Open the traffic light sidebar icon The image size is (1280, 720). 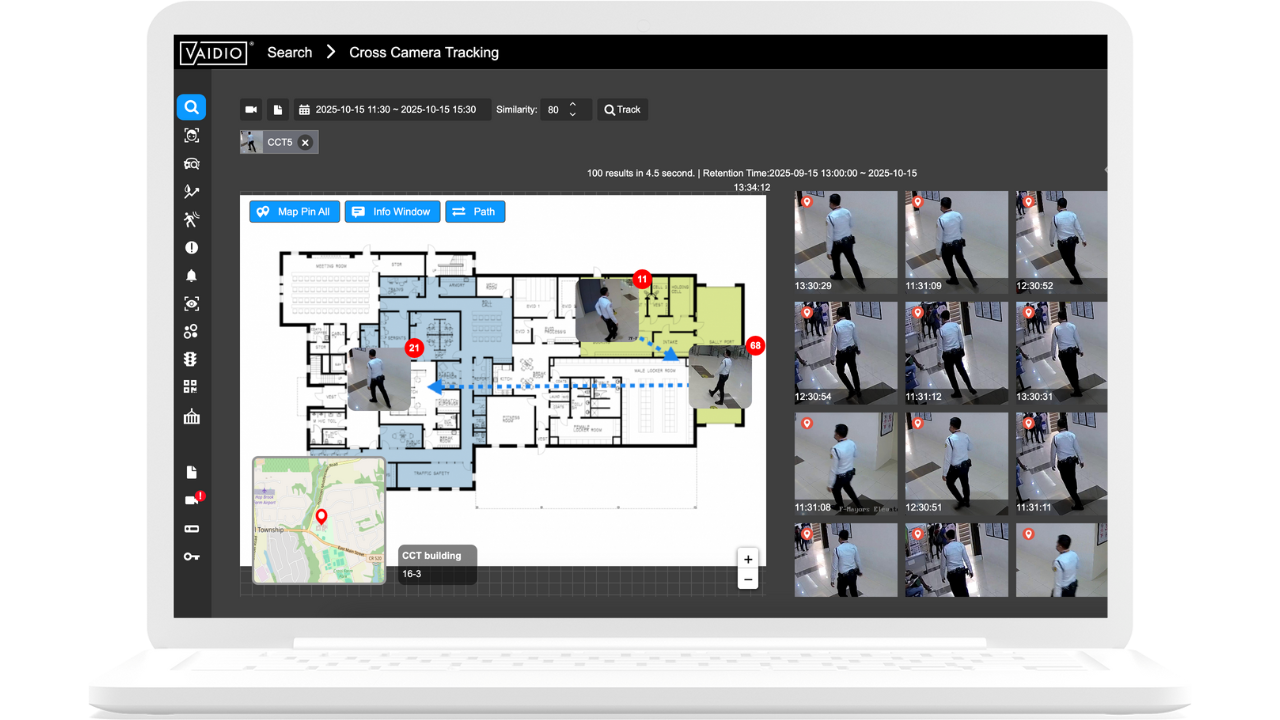(191, 359)
